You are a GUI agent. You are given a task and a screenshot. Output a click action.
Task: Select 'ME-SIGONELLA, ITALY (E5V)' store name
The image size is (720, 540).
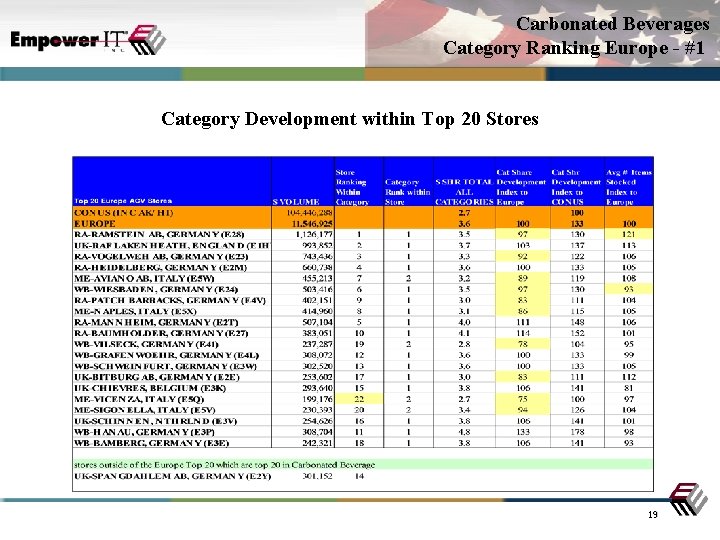click(x=145, y=410)
